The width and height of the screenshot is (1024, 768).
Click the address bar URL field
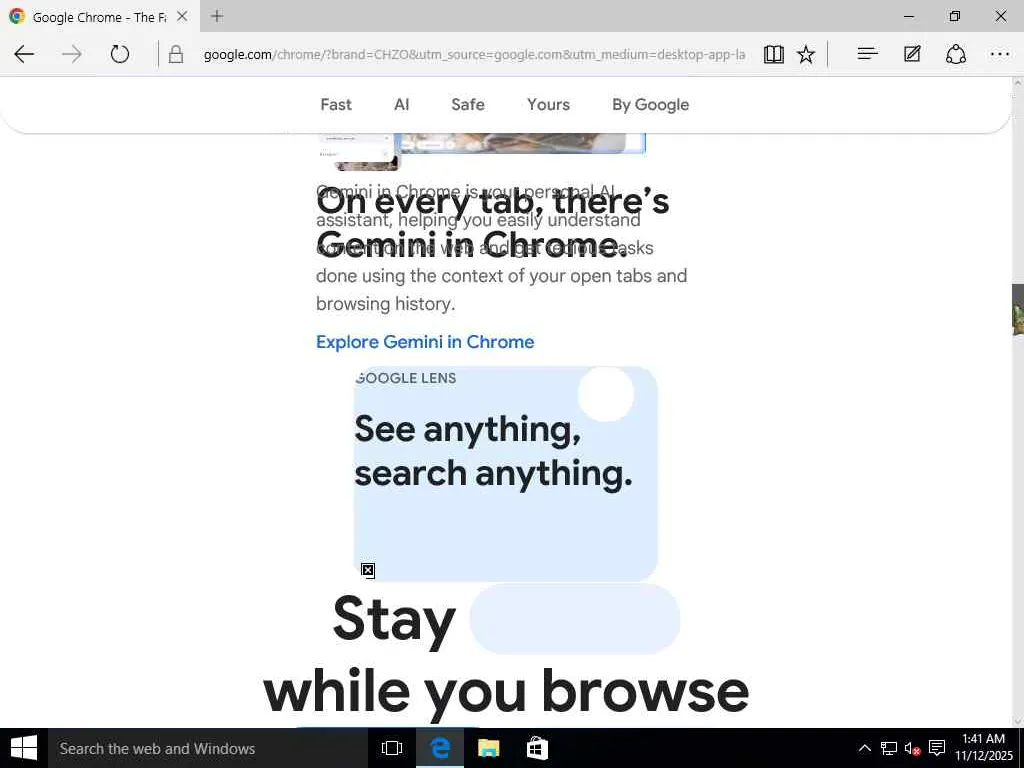474,54
